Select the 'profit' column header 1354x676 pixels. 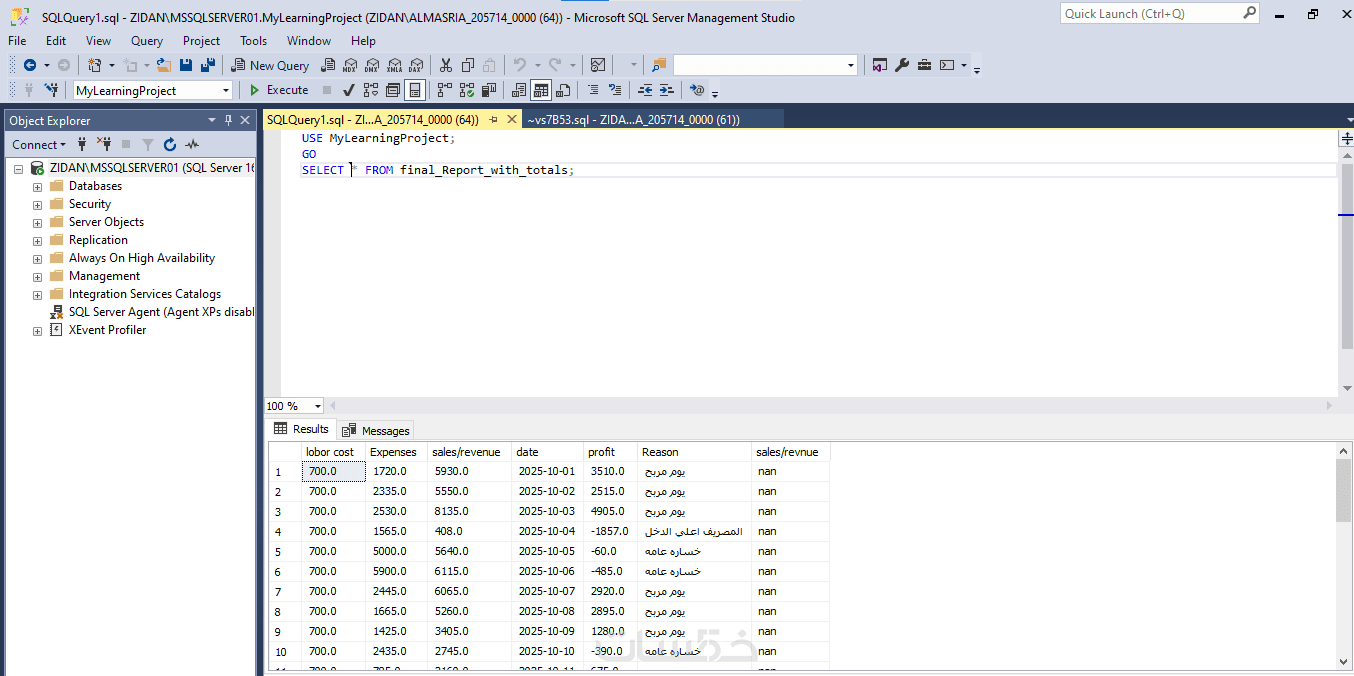pos(610,452)
